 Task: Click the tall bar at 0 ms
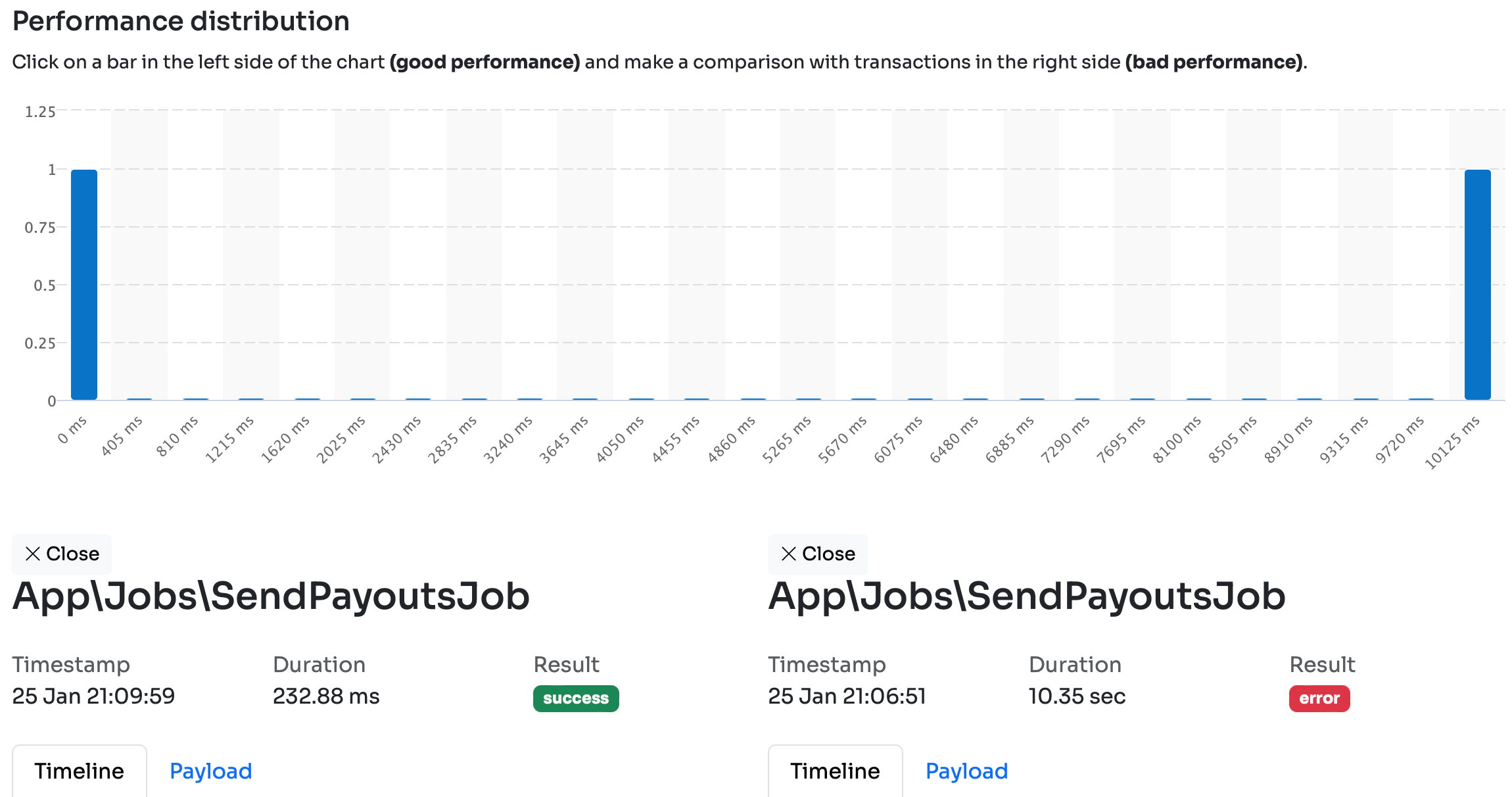[x=84, y=285]
